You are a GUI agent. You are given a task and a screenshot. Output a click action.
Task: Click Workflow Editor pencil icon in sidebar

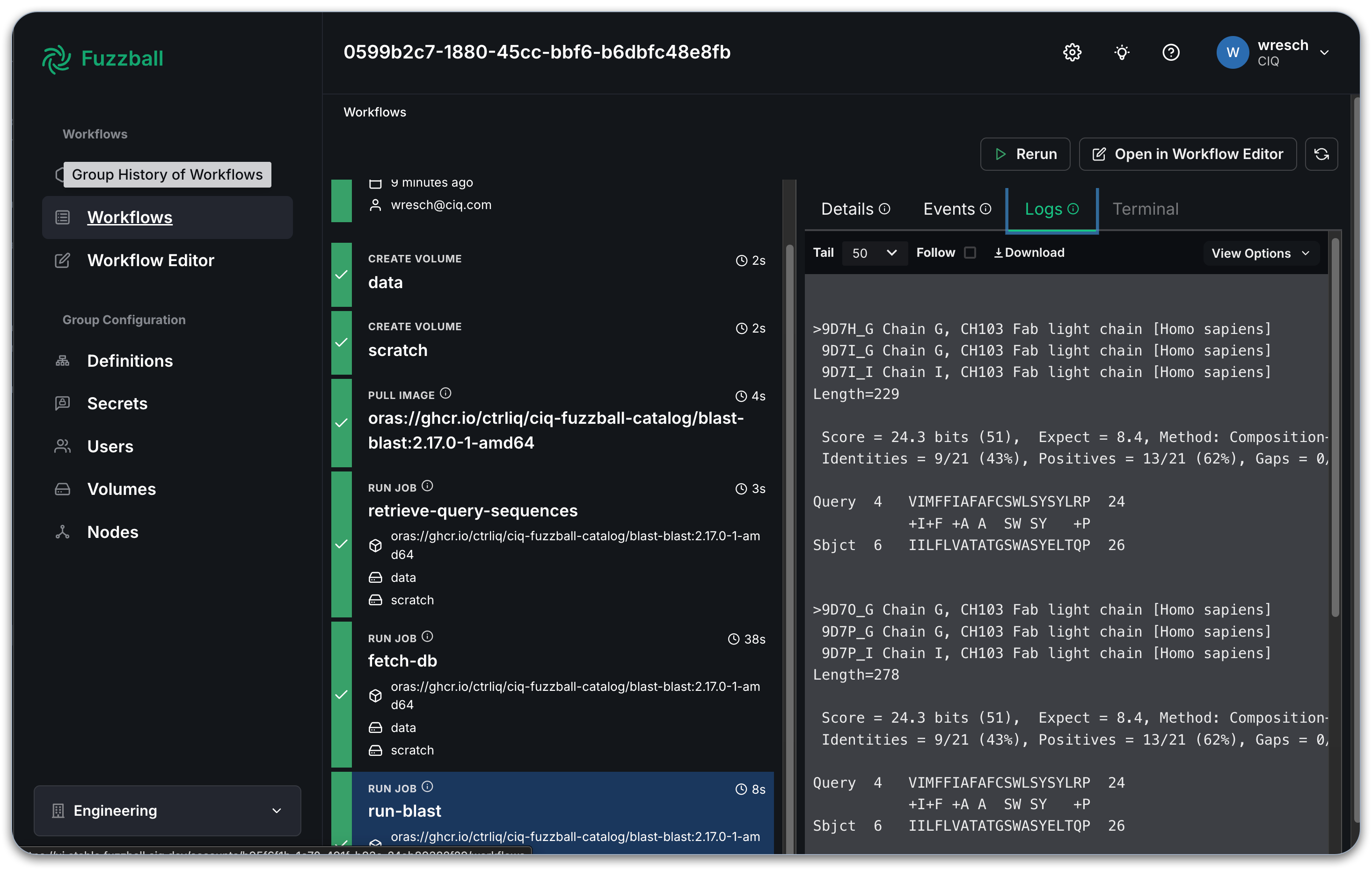(x=62, y=260)
